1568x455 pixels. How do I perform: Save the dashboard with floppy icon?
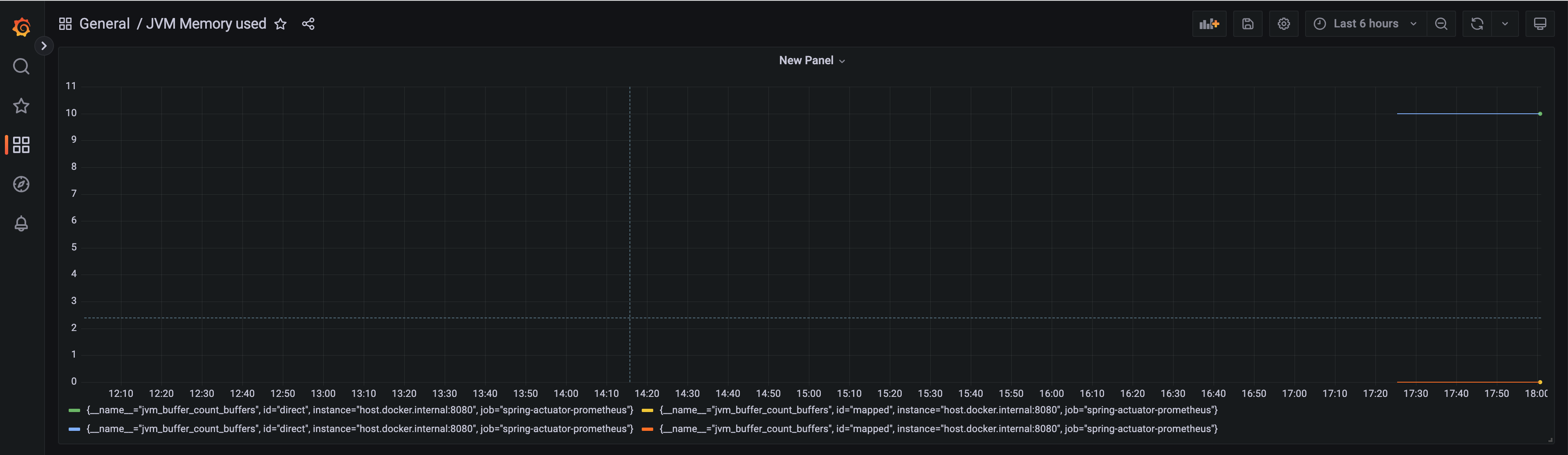[x=1248, y=24]
